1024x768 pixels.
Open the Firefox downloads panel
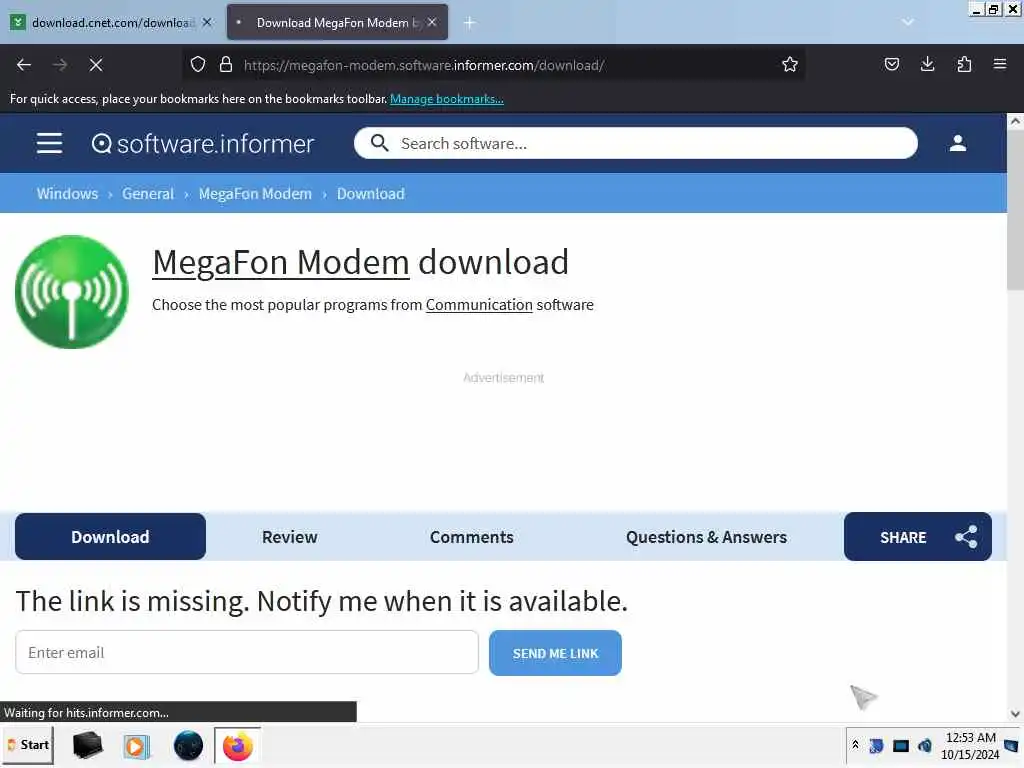coord(927,65)
